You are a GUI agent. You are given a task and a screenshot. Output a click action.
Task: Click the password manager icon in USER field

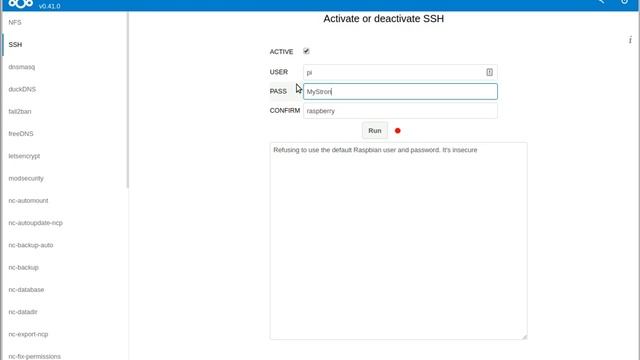pos(489,72)
